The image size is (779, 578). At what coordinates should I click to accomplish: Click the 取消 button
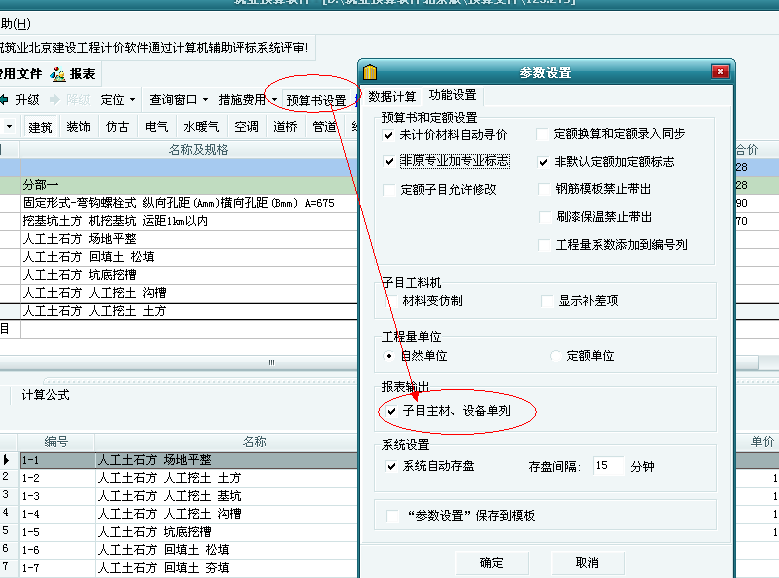587,563
